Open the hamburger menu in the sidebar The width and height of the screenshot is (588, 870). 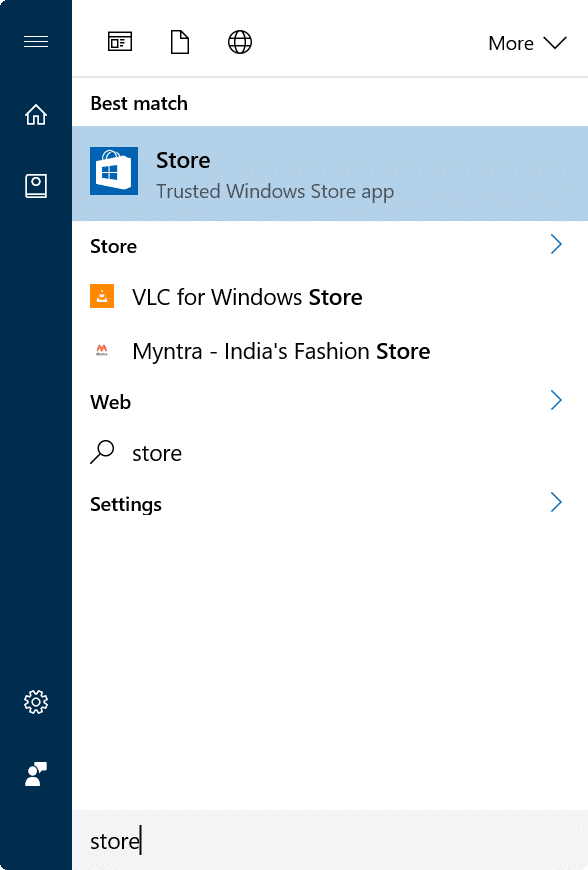click(36, 42)
